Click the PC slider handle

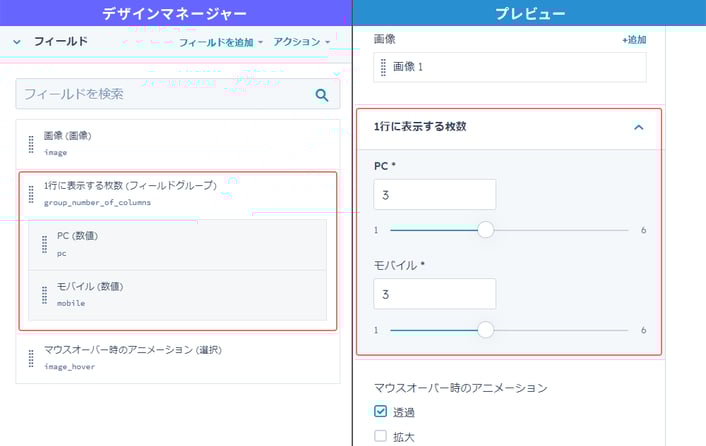point(485,230)
